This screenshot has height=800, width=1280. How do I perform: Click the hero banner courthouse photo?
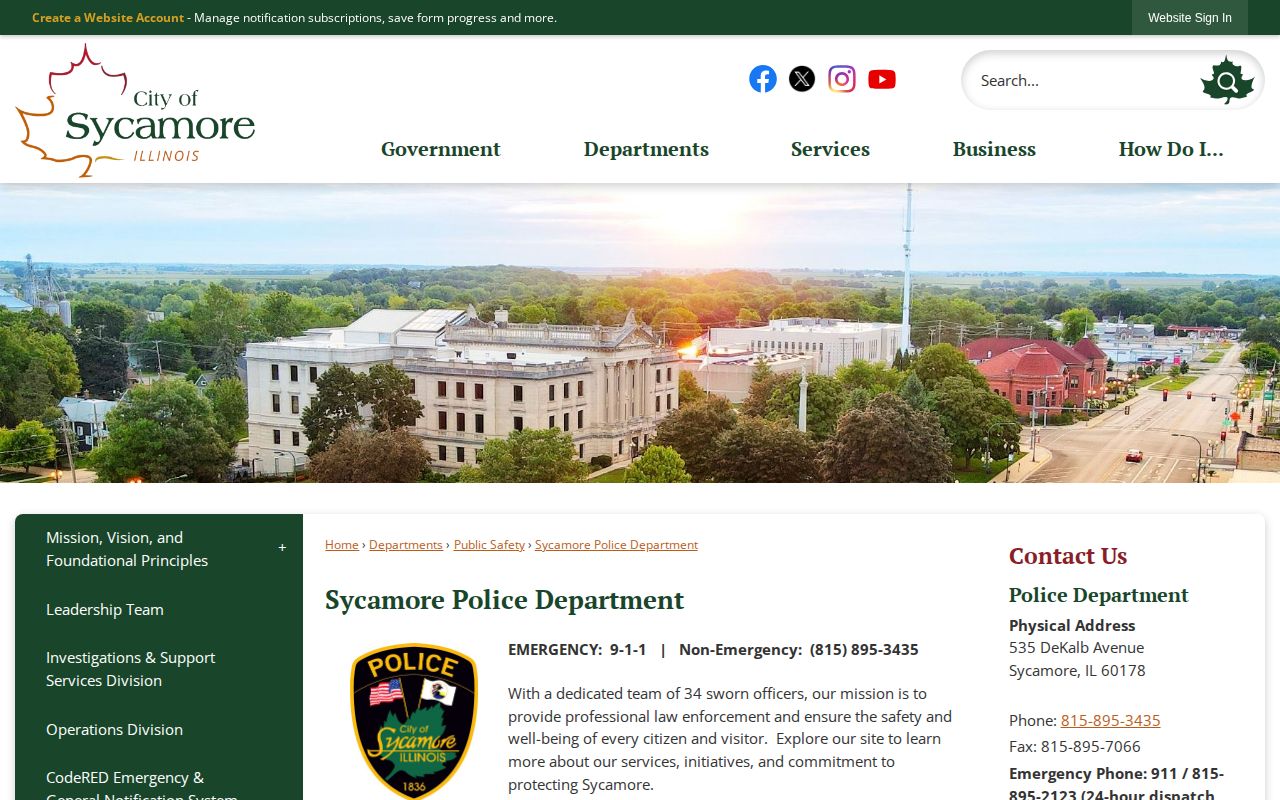pos(640,333)
